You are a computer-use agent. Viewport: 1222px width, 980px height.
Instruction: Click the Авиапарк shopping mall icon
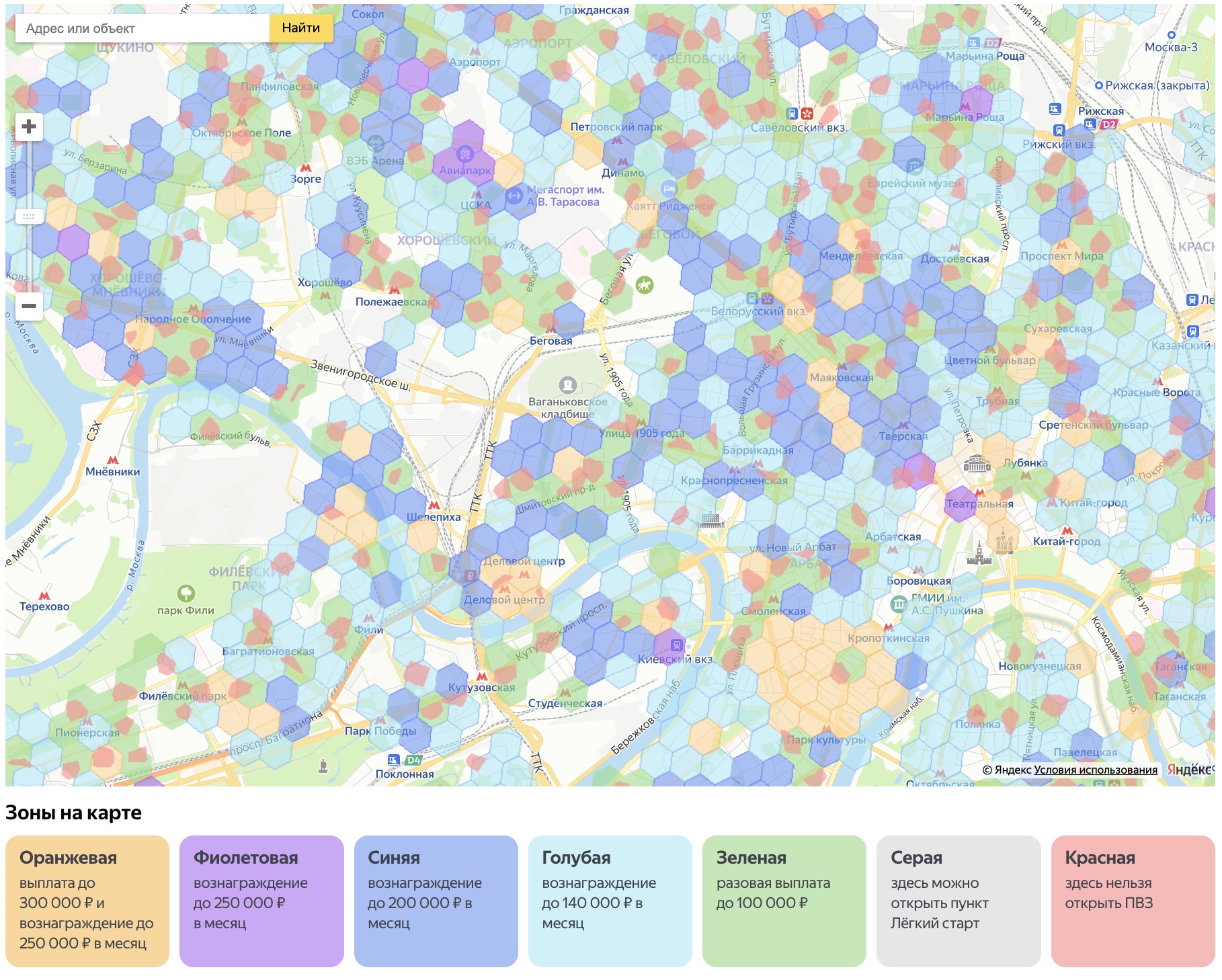coord(464,155)
